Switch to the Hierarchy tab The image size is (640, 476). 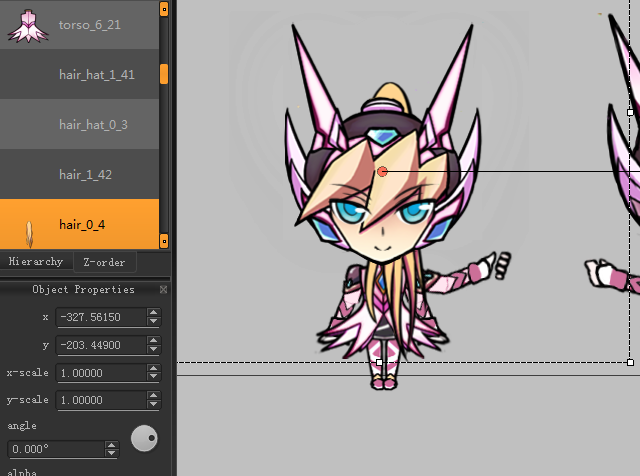point(36,262)
